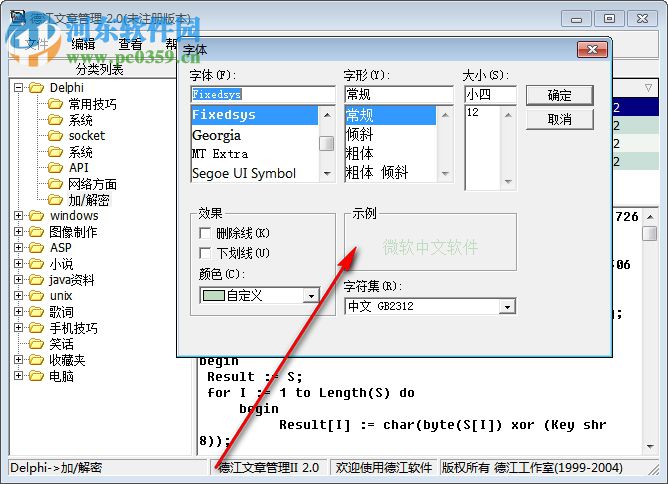Click the 字形 list scroll down arrow
Screen dimensions: 668x484
tap(445, 173)
